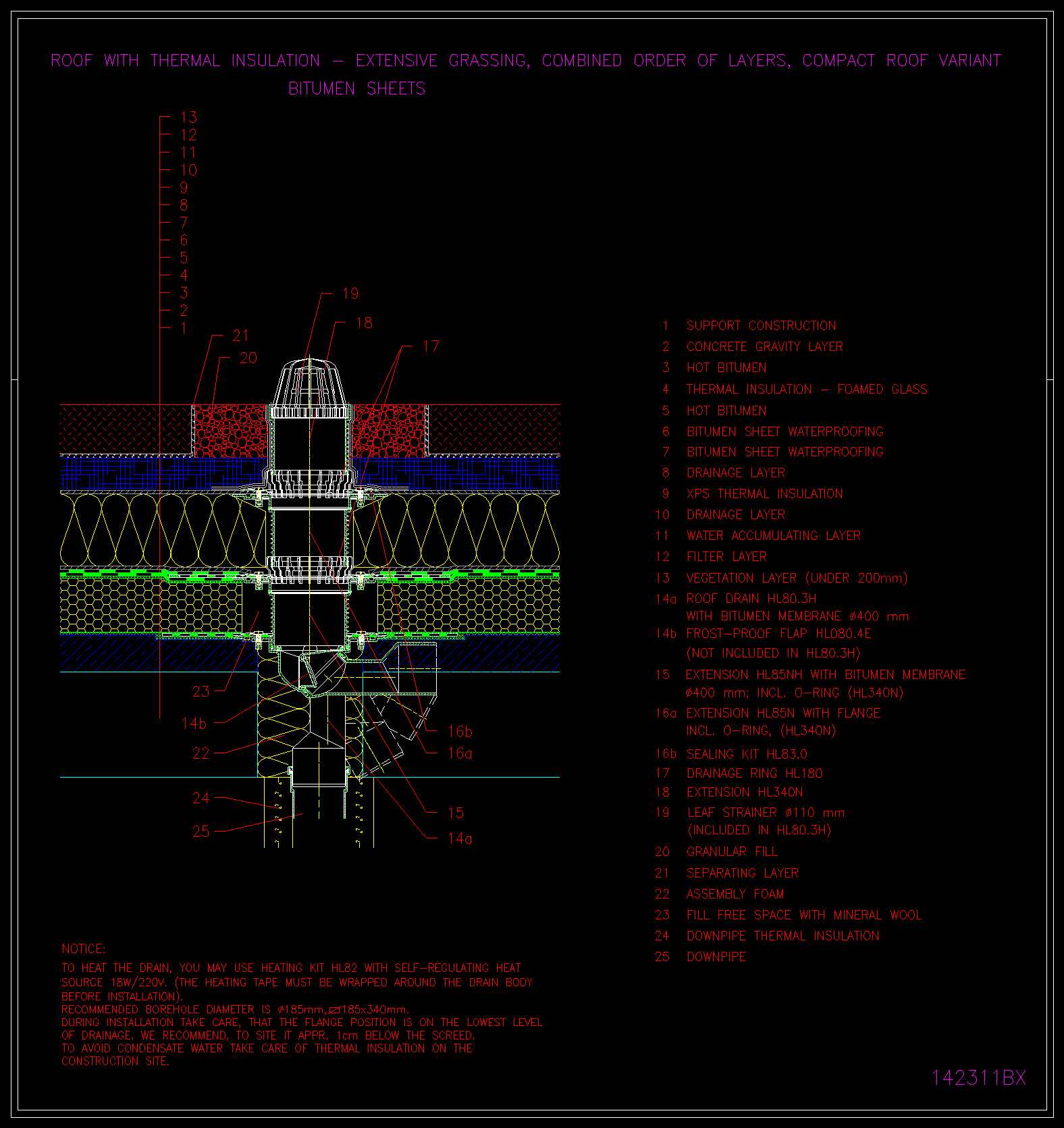
Task: Click callout label 17
Action: [431, 347]
